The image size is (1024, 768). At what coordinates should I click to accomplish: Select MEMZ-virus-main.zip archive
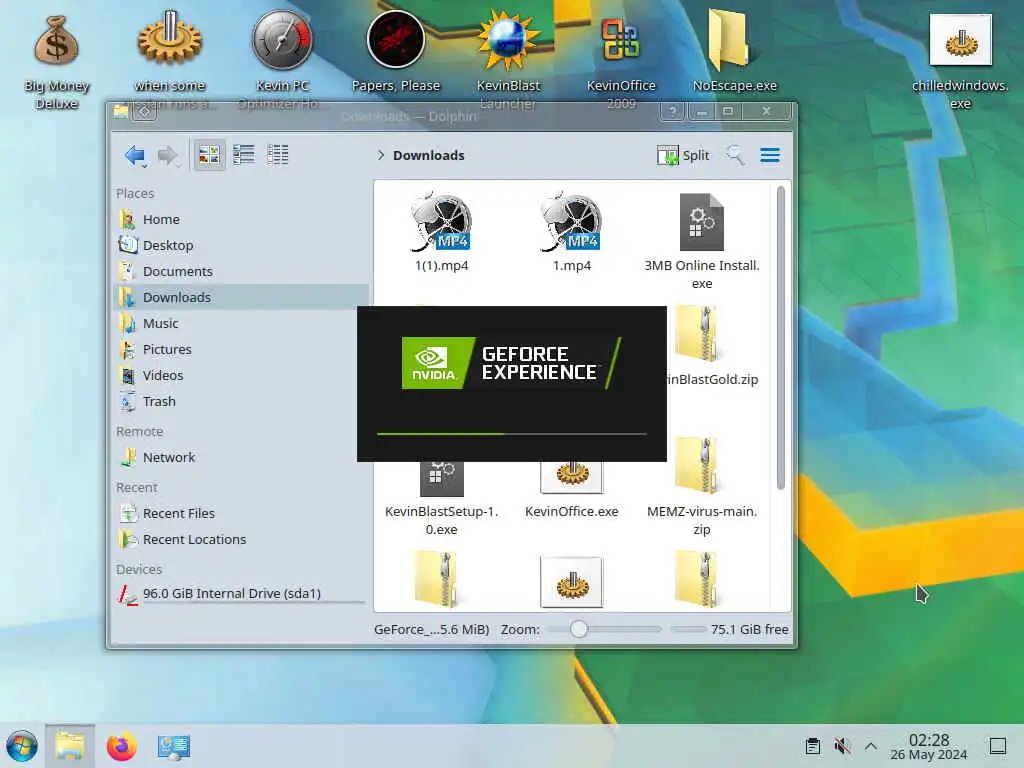702,487
